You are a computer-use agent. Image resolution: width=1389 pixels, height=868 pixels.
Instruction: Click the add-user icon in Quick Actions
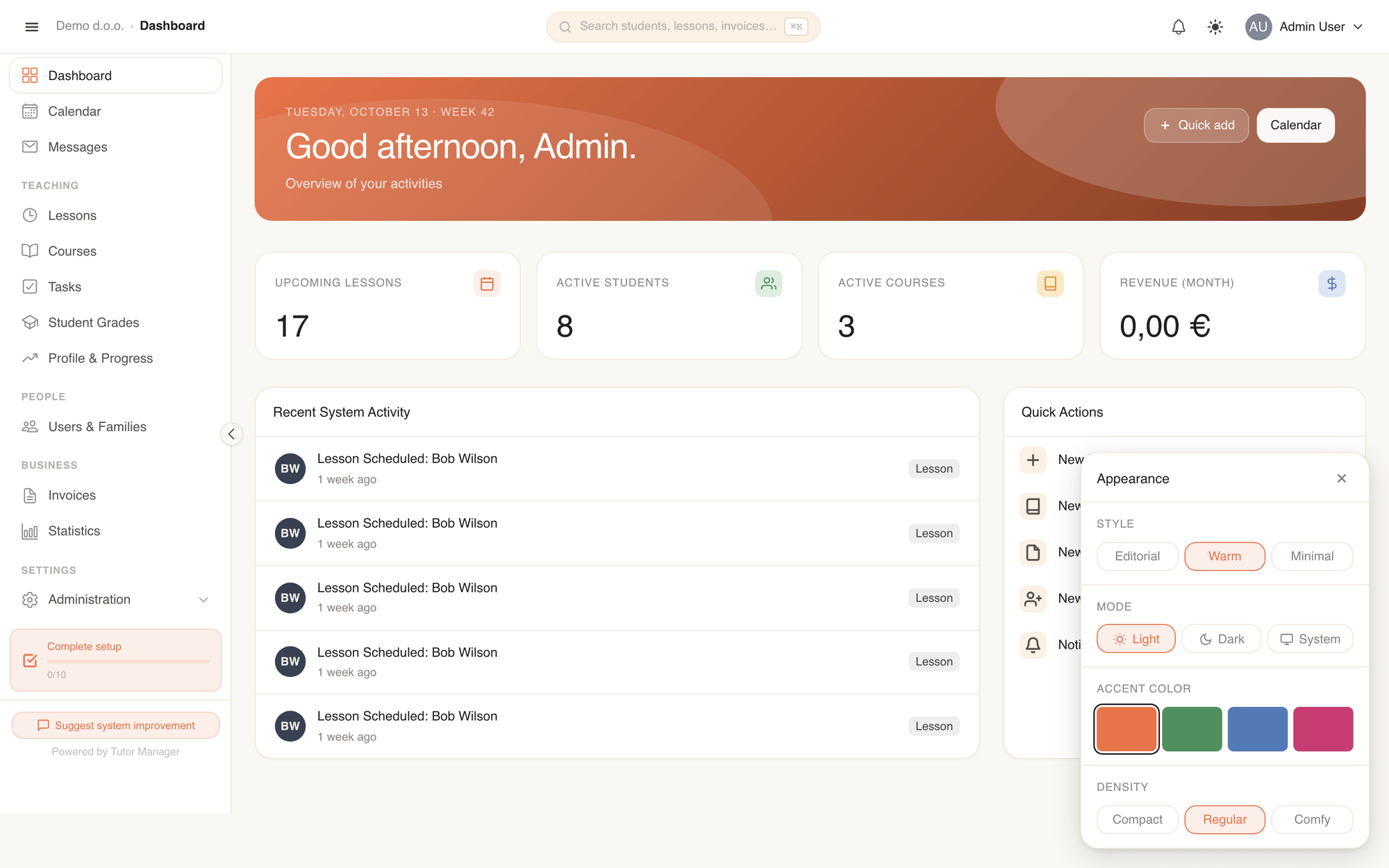(1033, 599)
